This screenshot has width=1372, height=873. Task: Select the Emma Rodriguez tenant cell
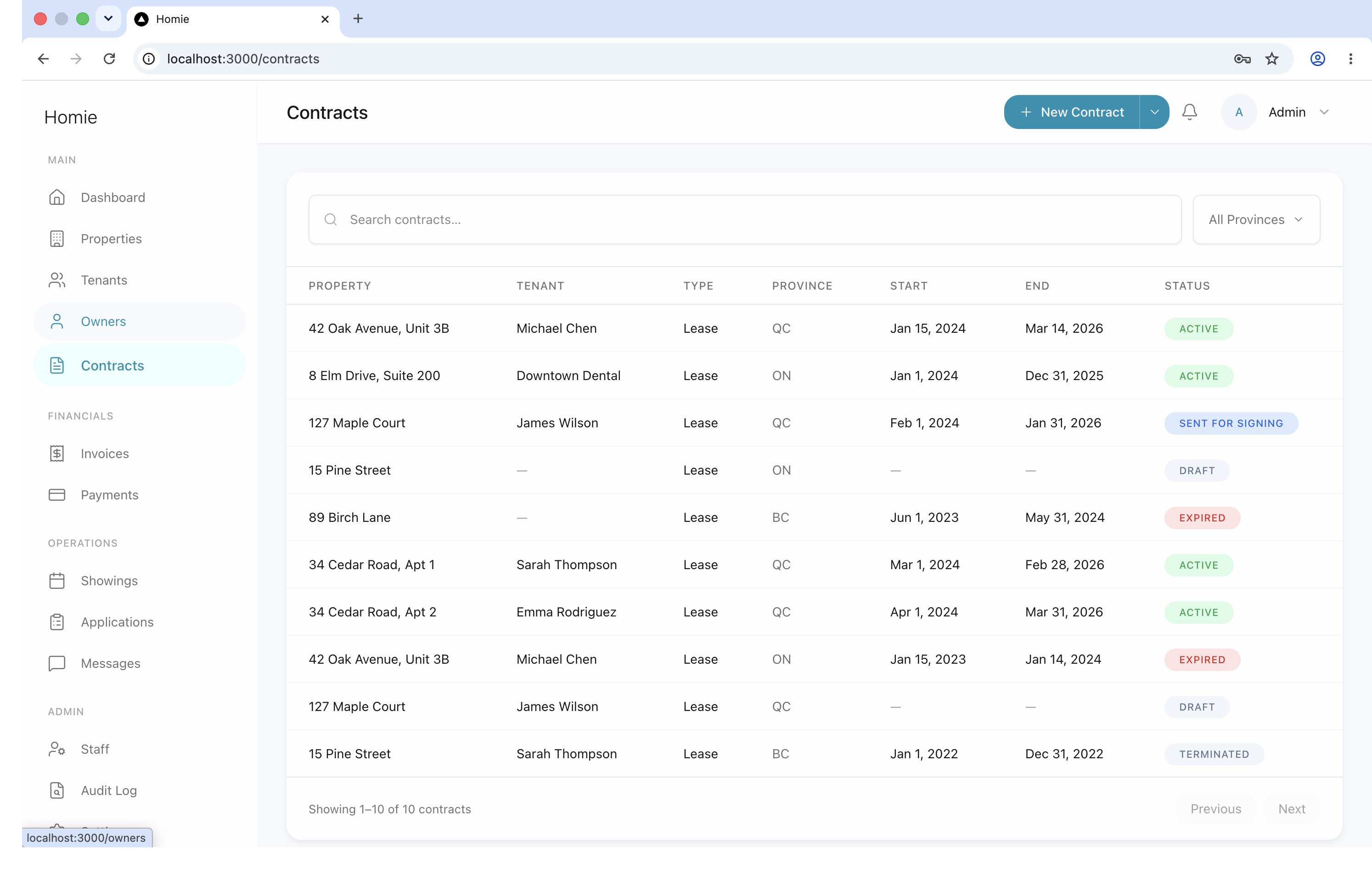pyautogui.click(x=566, y=612)
